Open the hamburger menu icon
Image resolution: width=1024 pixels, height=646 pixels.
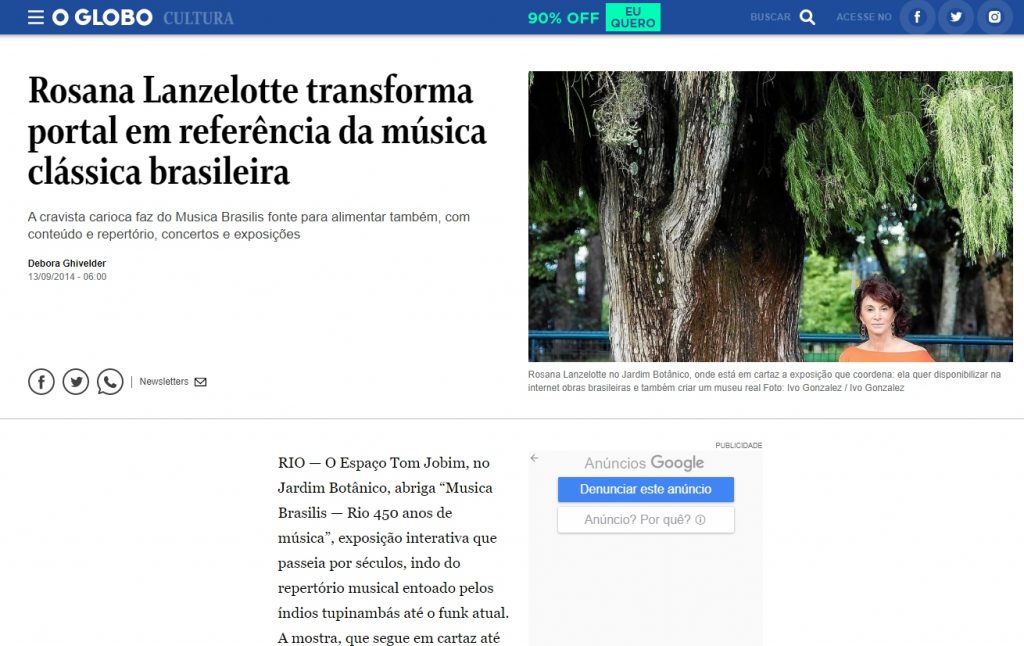click(36, 17)
